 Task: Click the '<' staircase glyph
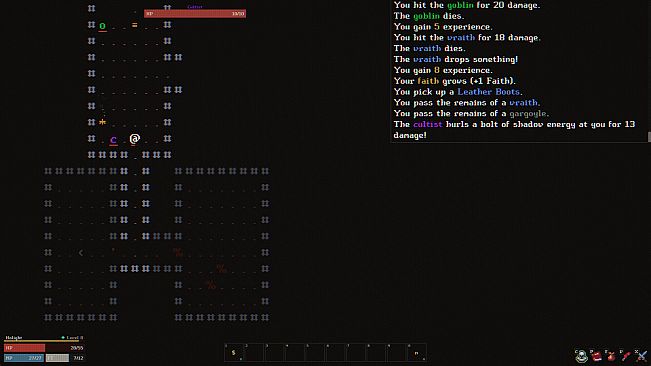click(81, 252)
